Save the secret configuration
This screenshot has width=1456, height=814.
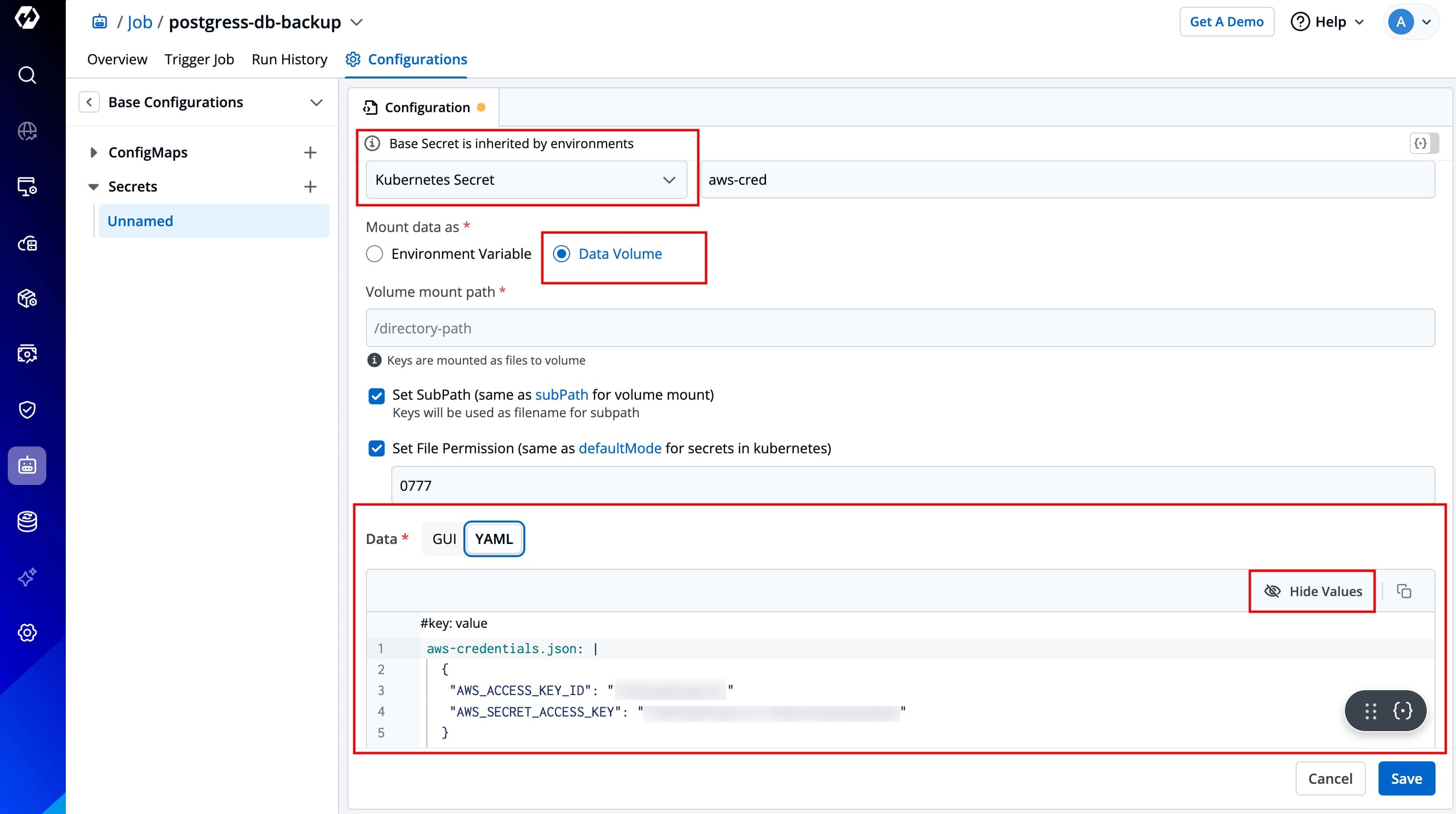[1406, 778]
